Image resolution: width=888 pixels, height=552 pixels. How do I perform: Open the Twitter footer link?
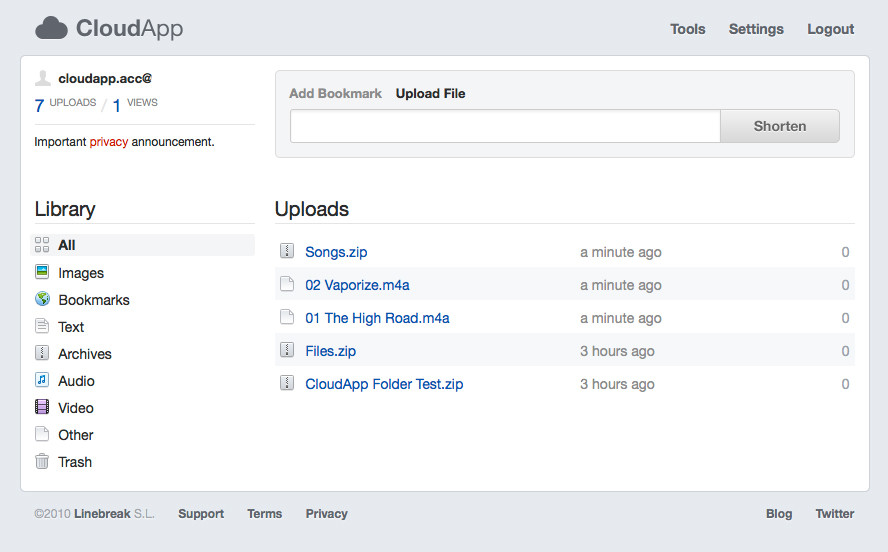835,514
